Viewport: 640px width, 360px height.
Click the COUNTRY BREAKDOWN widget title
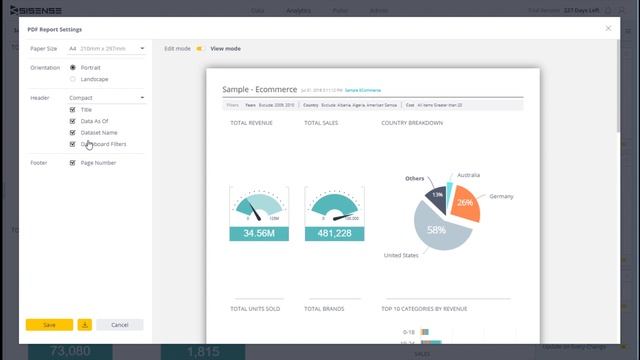point(412,123)
